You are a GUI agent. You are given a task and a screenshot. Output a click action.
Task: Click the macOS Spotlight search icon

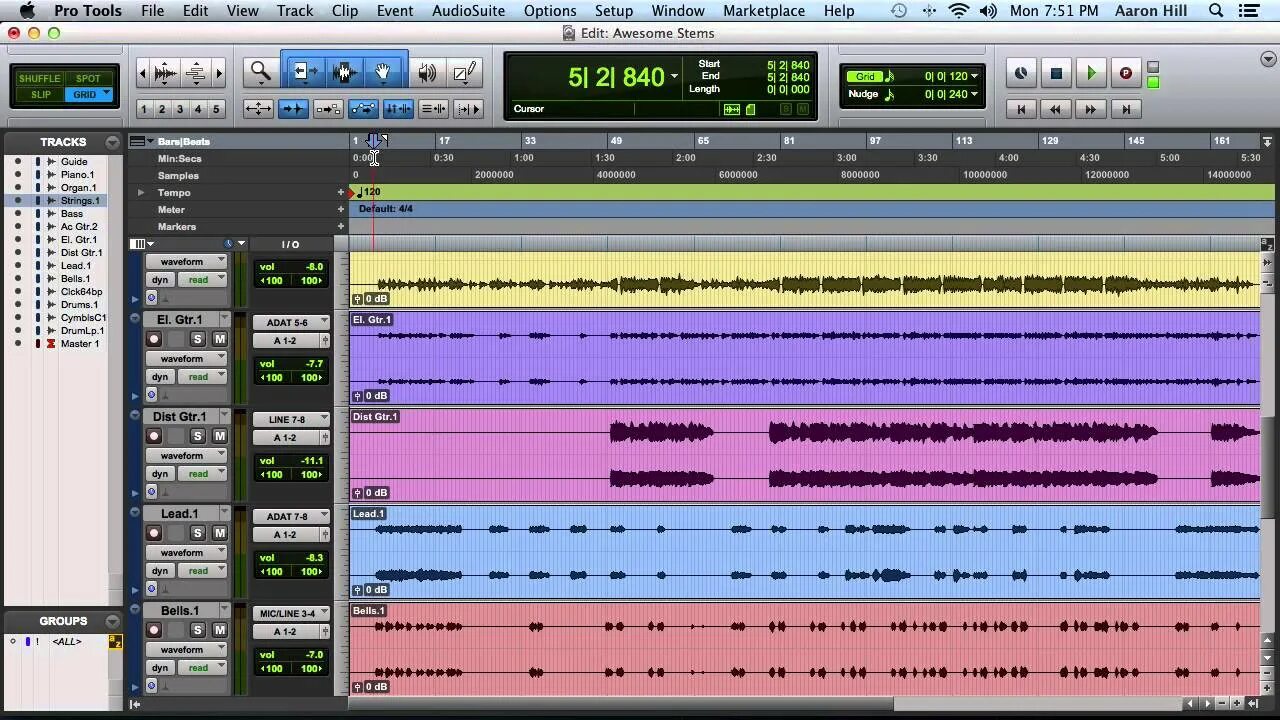pyautogui.click(x=1216, y=11)
